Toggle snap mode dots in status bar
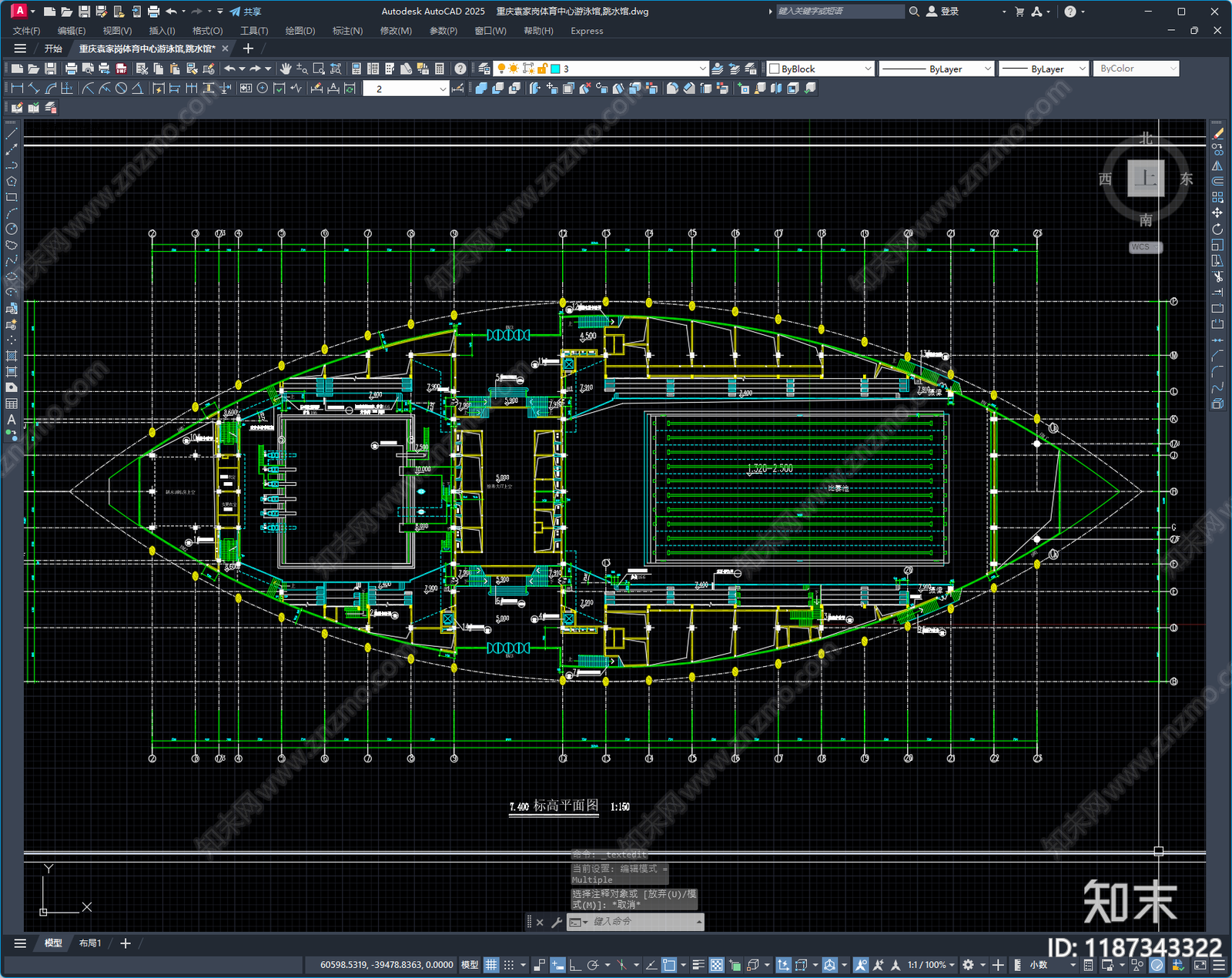The image size is (1232, 978). tap(509, 965)
